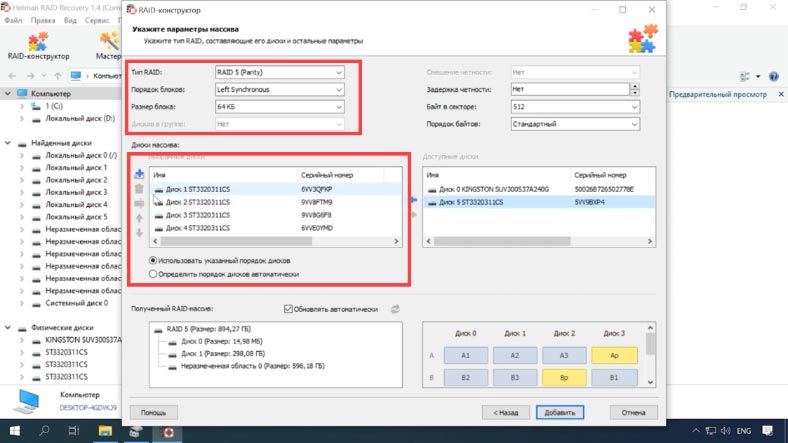Viewport: 788px width, 443px height.
Task: Open the Правка menu
Action: [x=43, y=20]
